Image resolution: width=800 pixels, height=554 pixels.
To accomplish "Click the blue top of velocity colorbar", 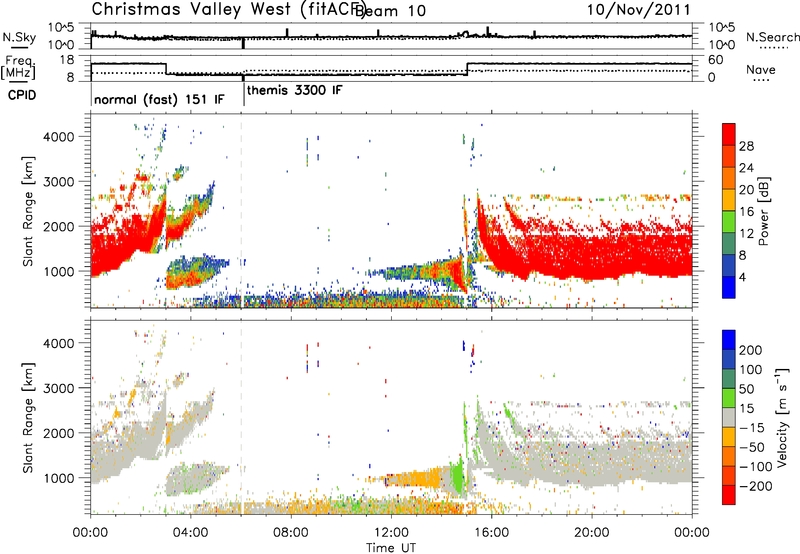I will (x=729, y=340).
